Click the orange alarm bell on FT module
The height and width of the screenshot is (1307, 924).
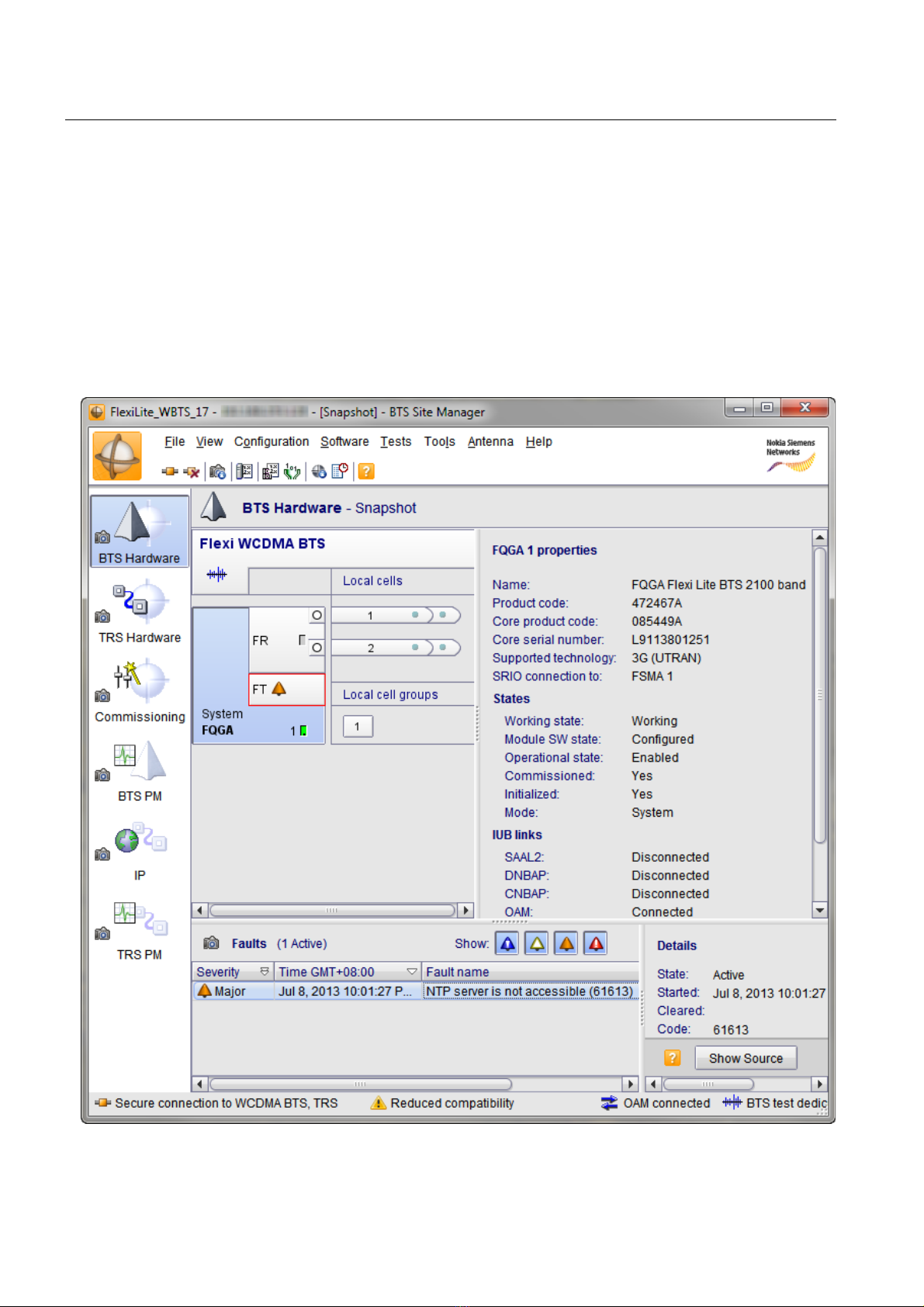(279, 688)
